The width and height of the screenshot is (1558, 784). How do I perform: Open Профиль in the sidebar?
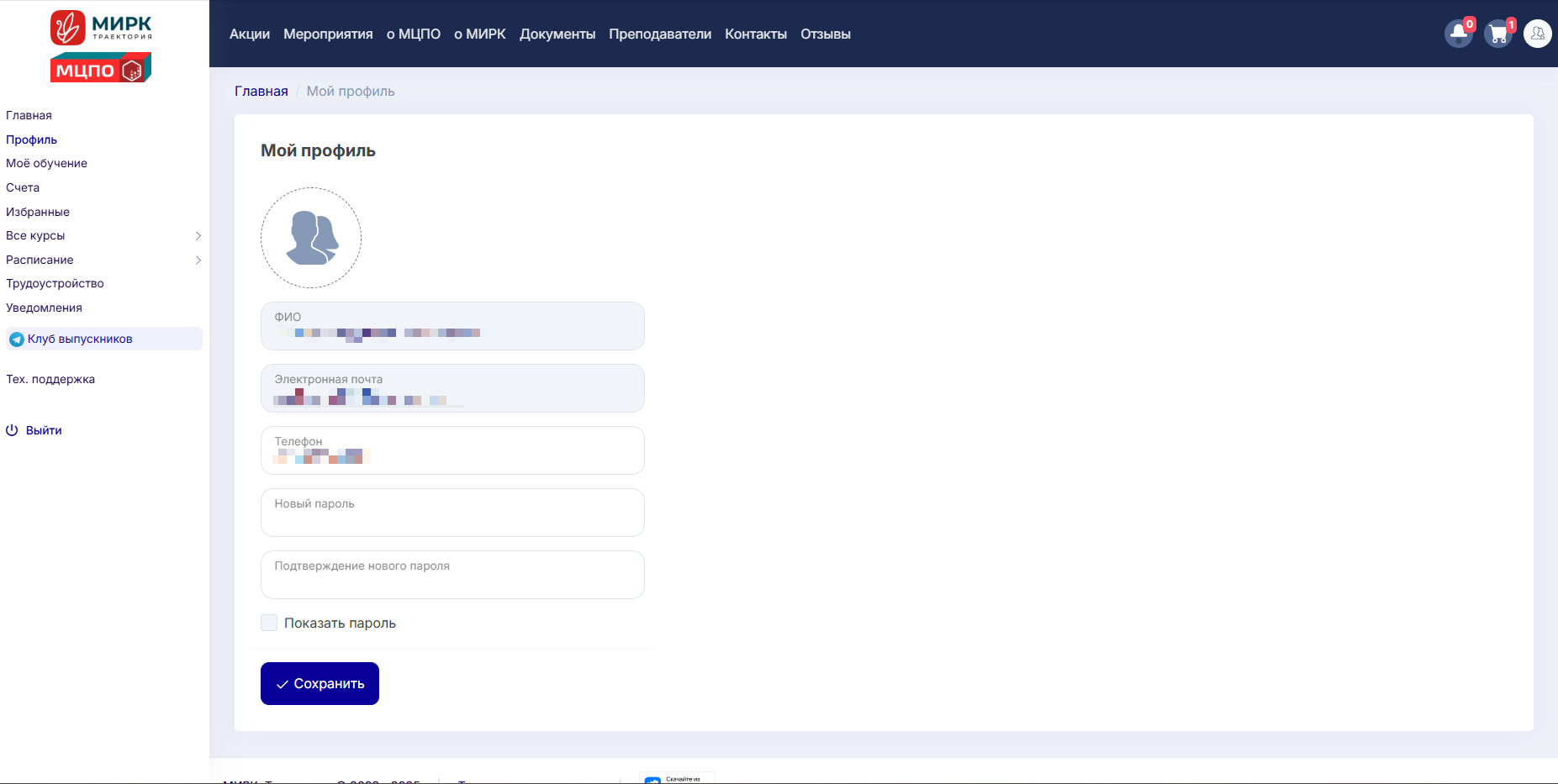(31, 140)
